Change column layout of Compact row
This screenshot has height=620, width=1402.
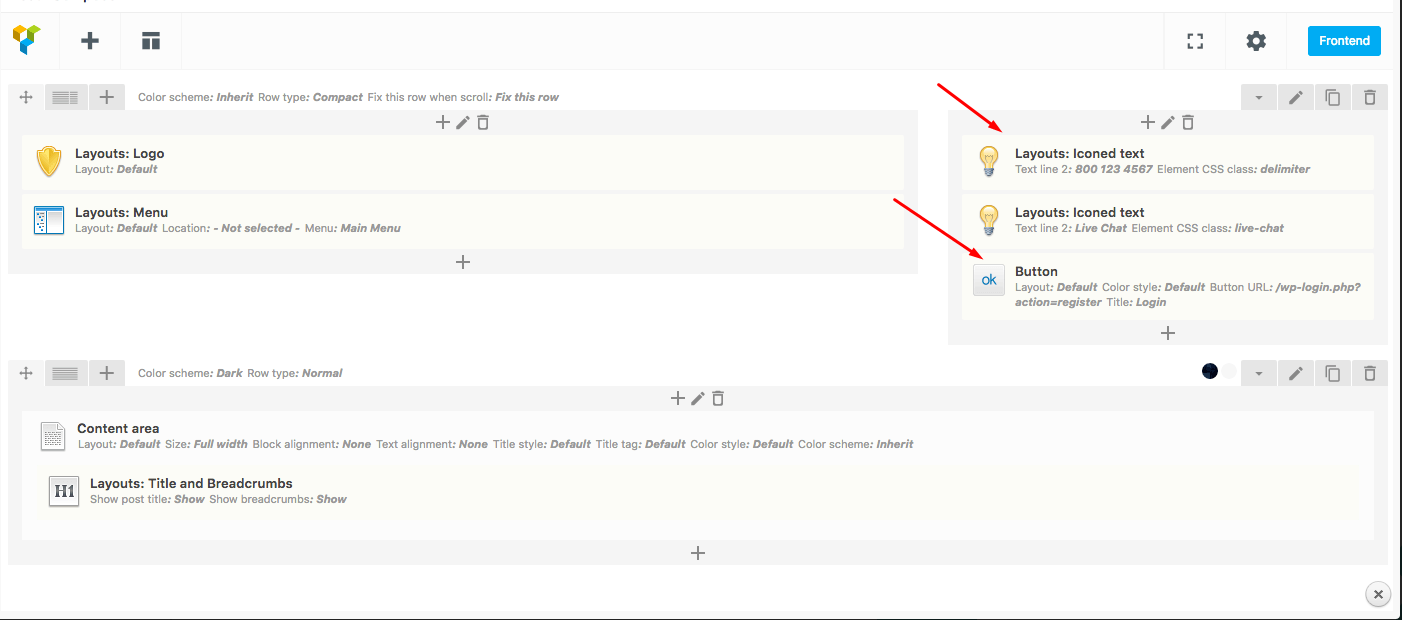click(65, 97)
